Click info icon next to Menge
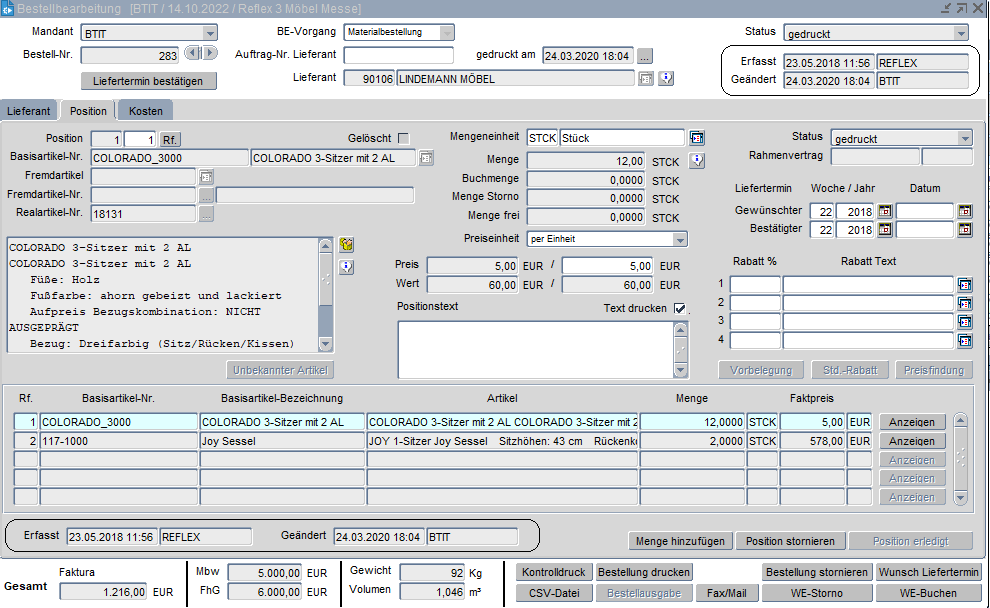The width and height of the screenshot is (990, 608). point(697,160)
